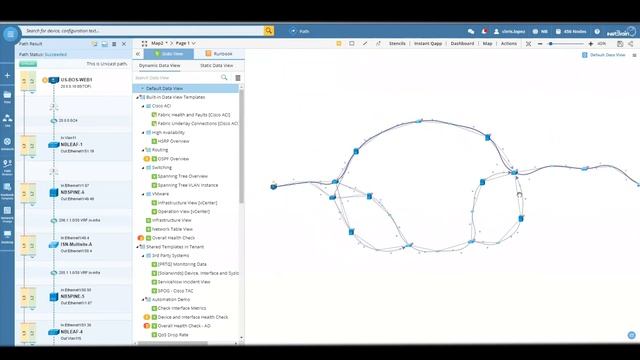
Task: Select the Default Data View row
Action: 186,88
